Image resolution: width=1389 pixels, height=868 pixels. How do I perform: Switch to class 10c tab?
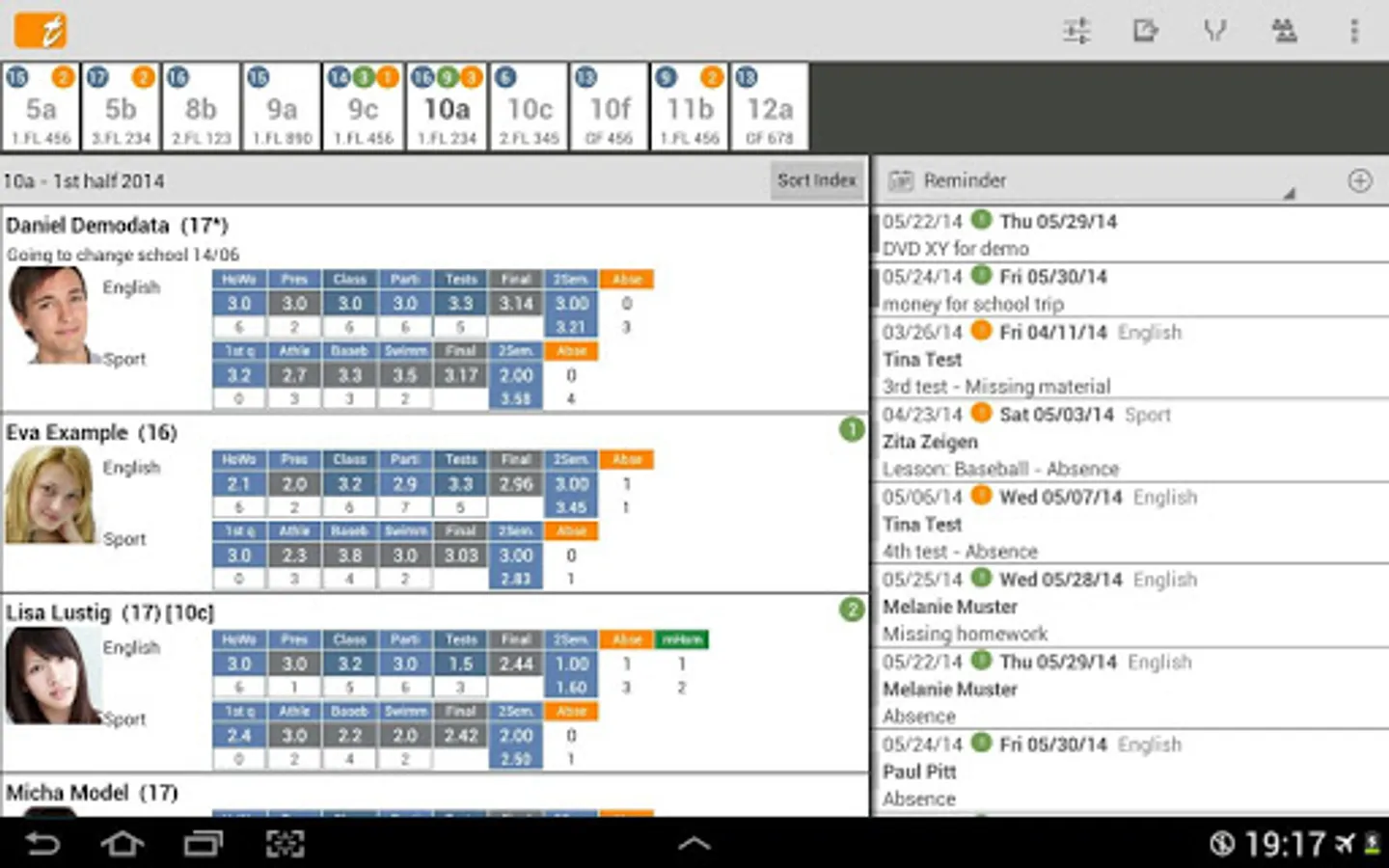pos(529,107)
